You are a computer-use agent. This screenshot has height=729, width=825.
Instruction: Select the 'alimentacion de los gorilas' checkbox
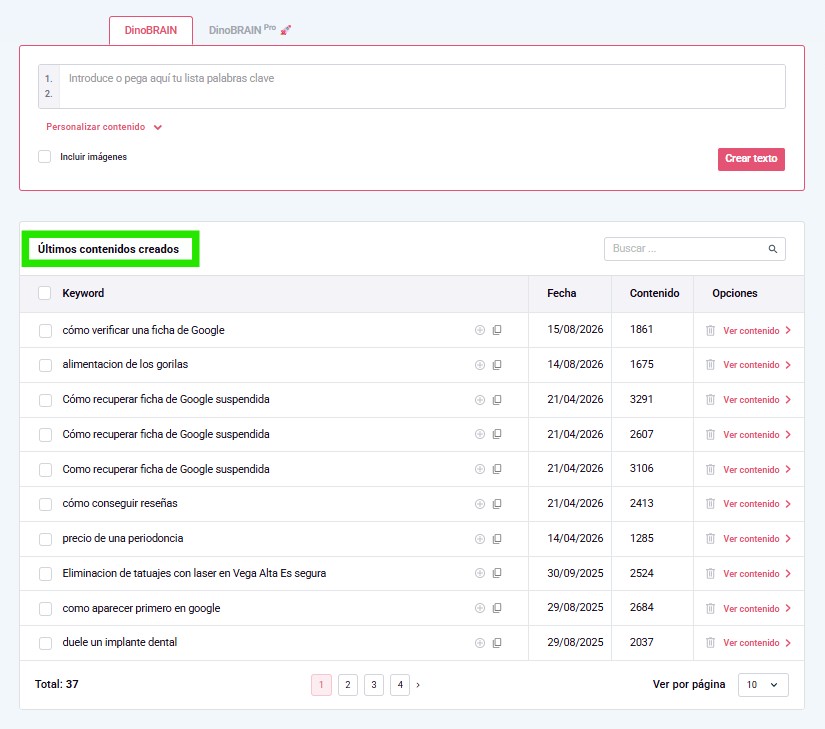(46, 366)
